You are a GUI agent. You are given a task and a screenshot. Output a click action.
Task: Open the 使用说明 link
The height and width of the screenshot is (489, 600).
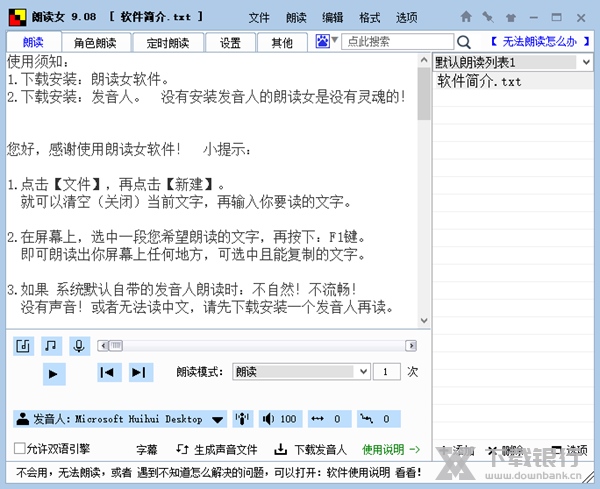[x=391, y=450]
